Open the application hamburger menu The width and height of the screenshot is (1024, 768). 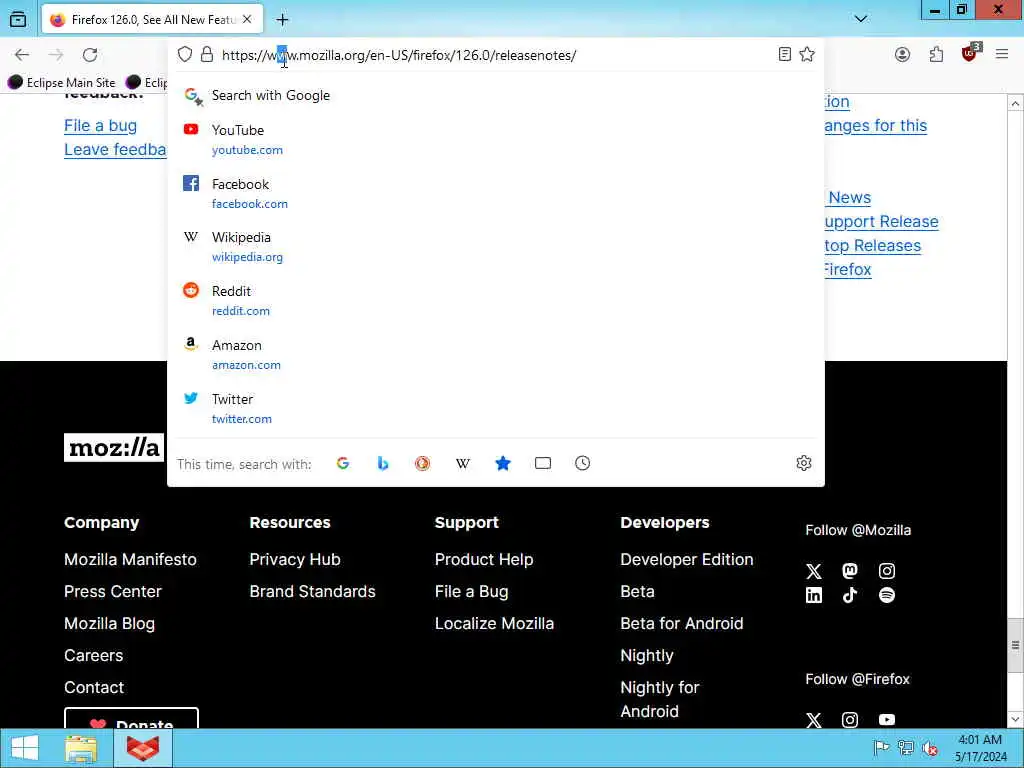tap(1002, 55)
